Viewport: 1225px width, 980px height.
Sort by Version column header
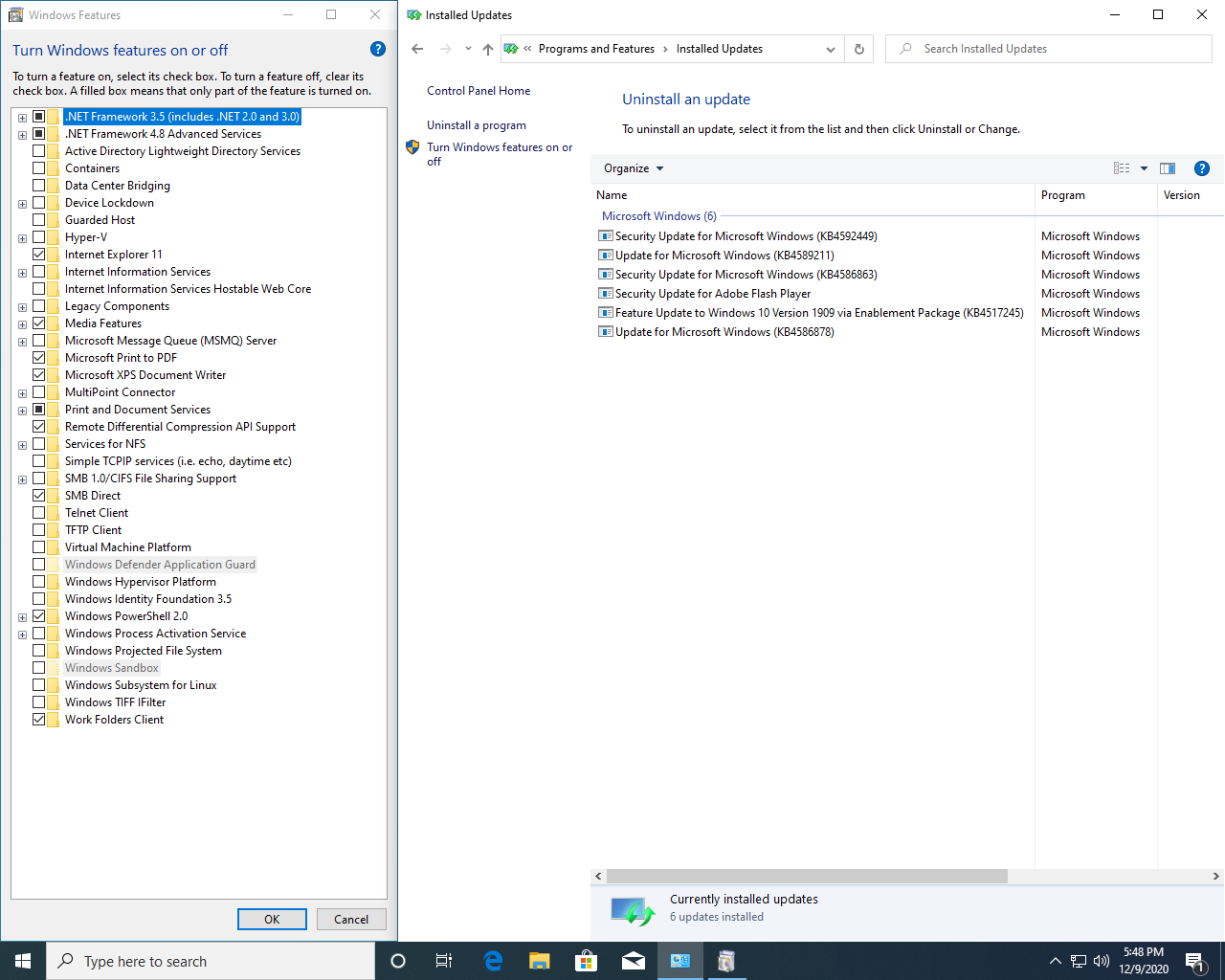(1191, 195)
